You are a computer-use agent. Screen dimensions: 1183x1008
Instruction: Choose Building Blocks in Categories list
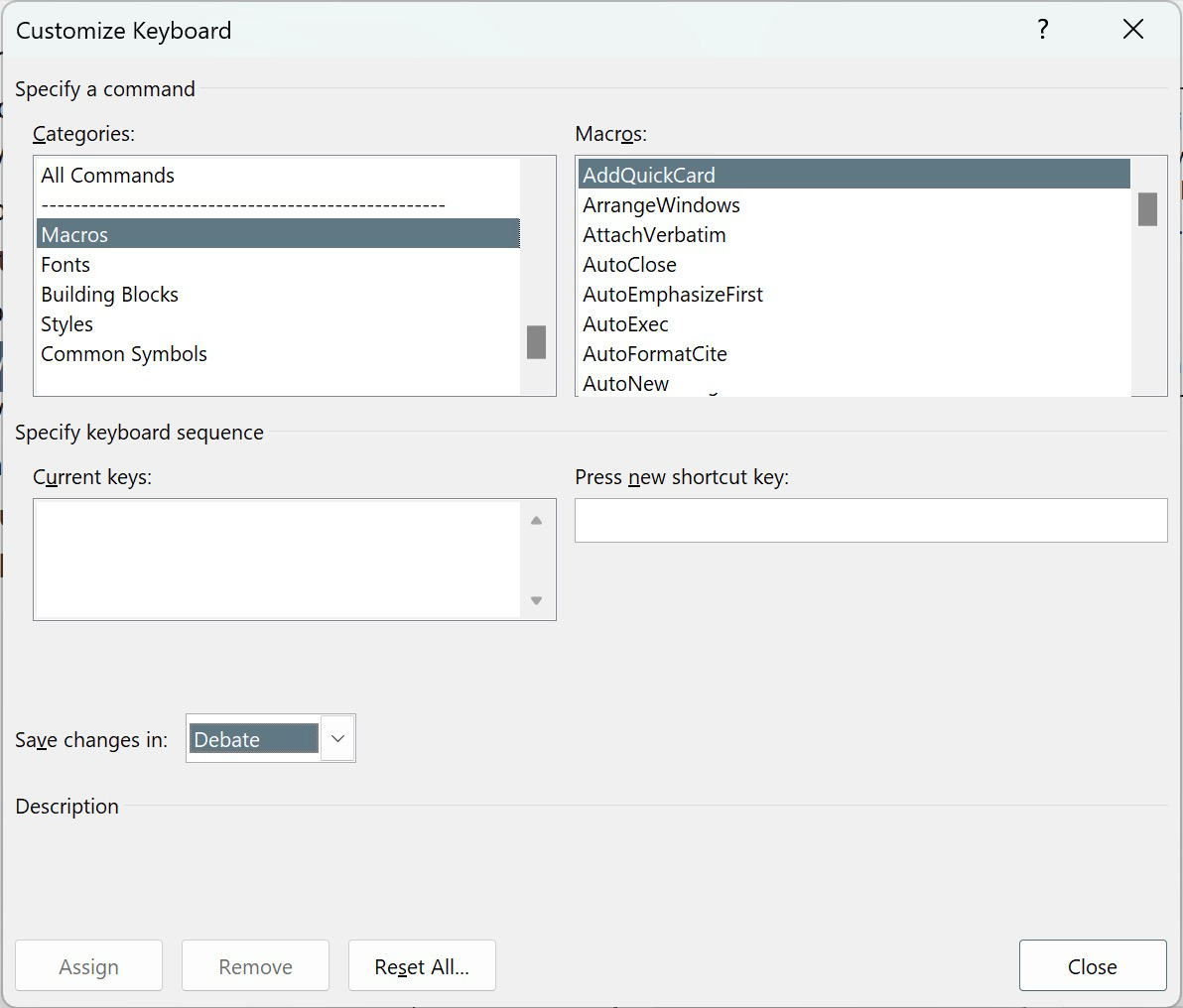pos(110,295)
